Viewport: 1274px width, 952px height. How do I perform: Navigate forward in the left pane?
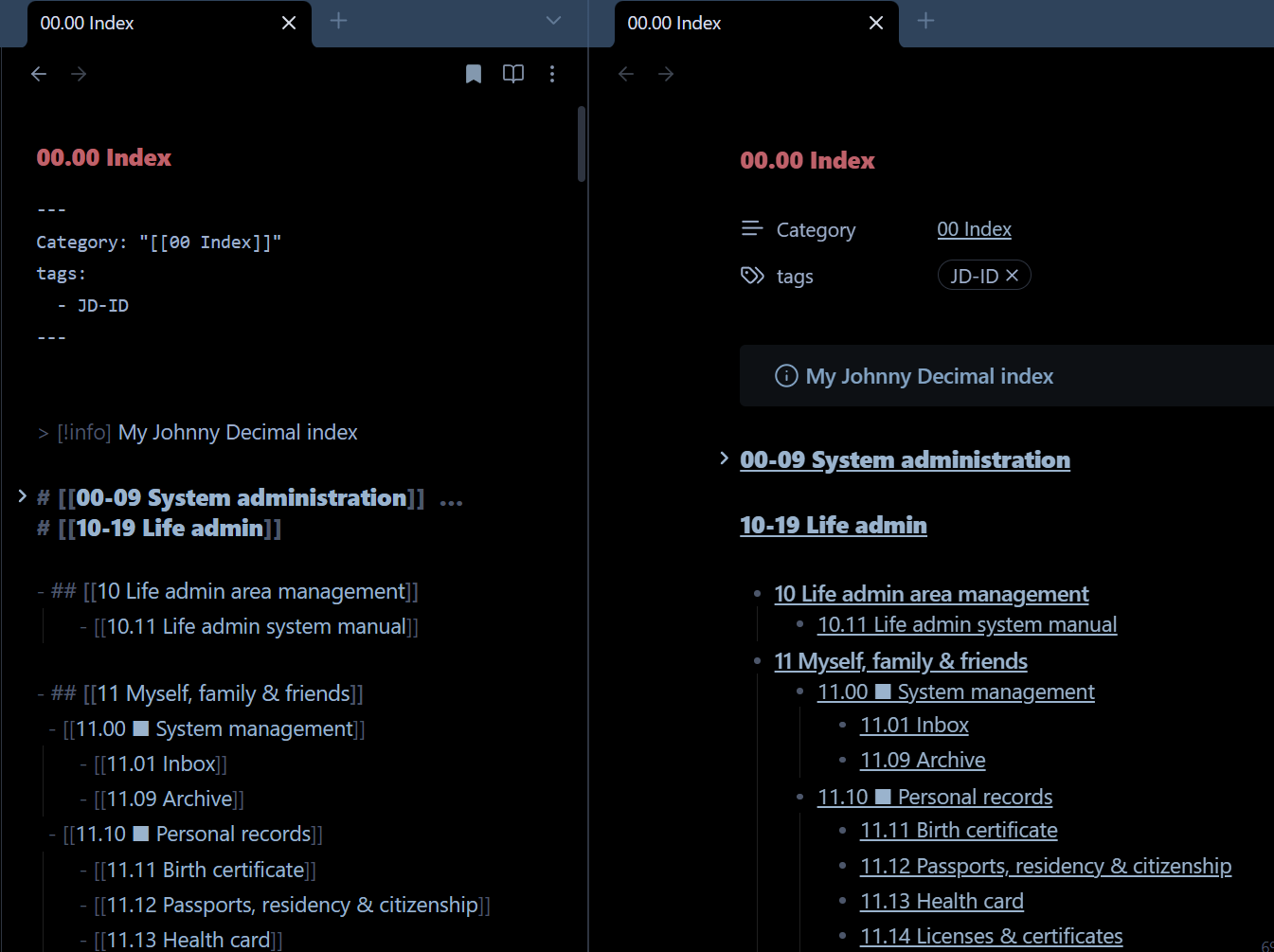(x=79, y=74)
